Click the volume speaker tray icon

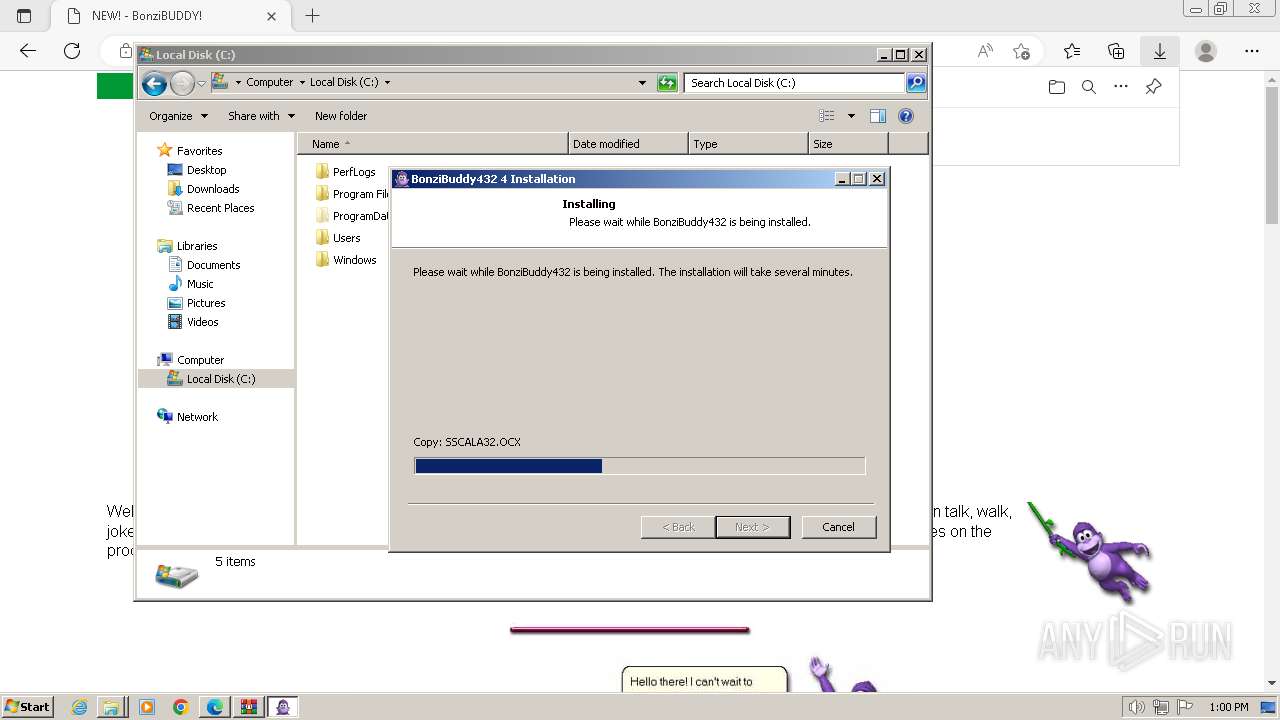(1136, 707)
